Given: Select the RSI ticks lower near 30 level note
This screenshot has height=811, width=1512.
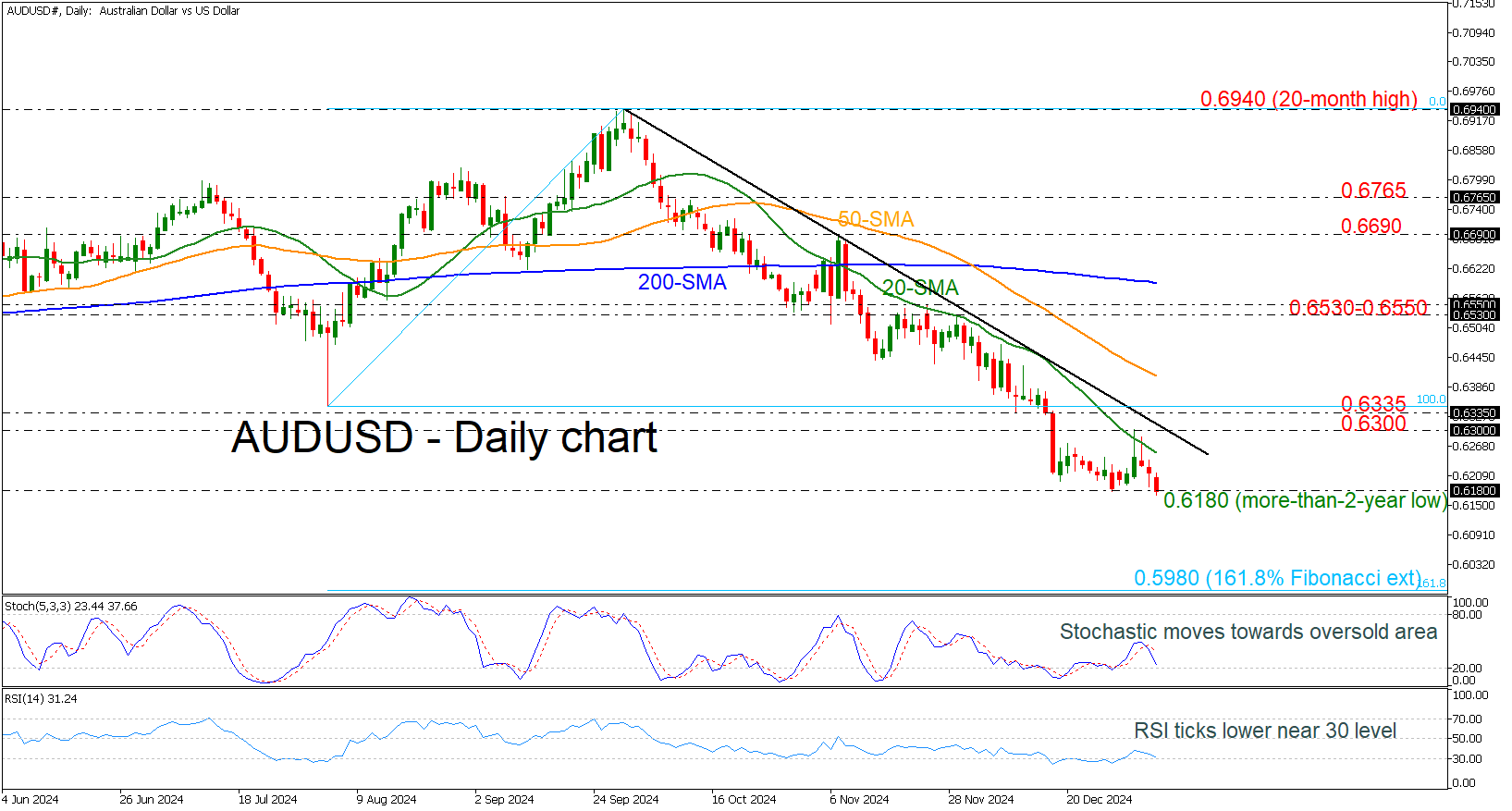Looking at the screenshot, I should tap(1265, 731).
